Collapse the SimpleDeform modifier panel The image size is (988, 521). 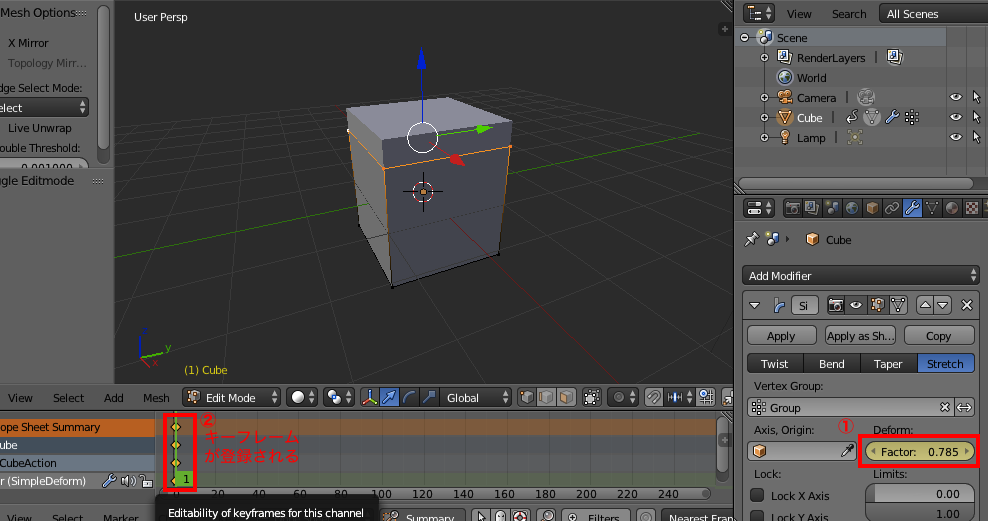[754, 306]
